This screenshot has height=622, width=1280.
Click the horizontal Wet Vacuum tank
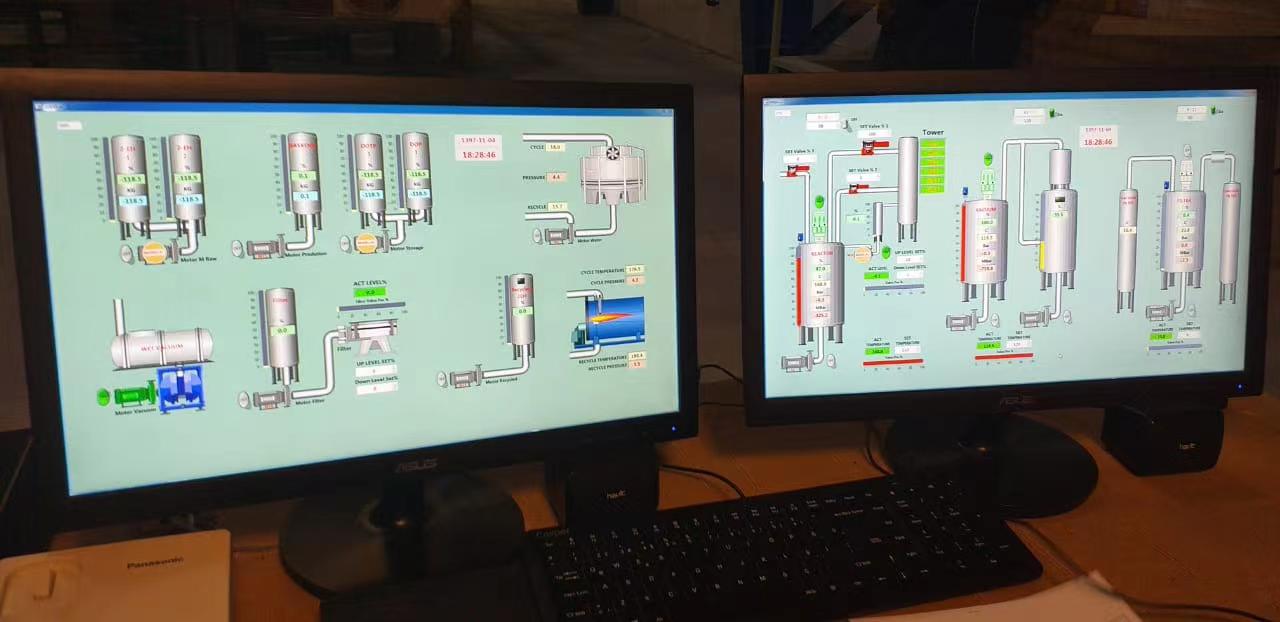[160, 347]
